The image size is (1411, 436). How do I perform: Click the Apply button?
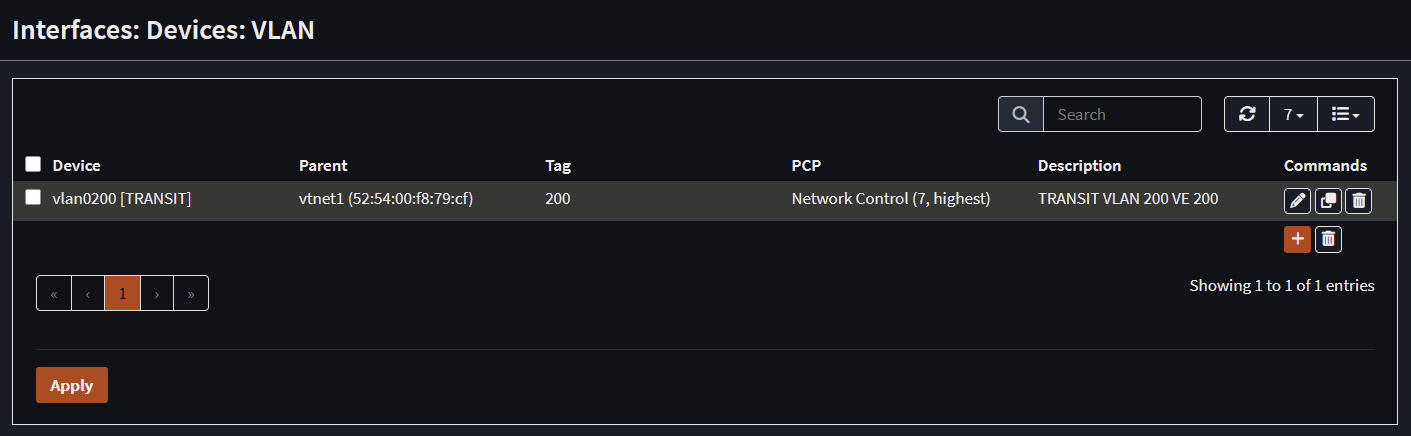coord(72,385)
